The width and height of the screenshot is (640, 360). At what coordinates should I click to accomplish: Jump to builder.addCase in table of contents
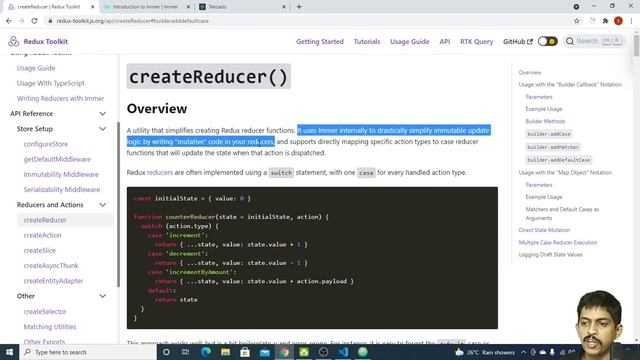549,134
